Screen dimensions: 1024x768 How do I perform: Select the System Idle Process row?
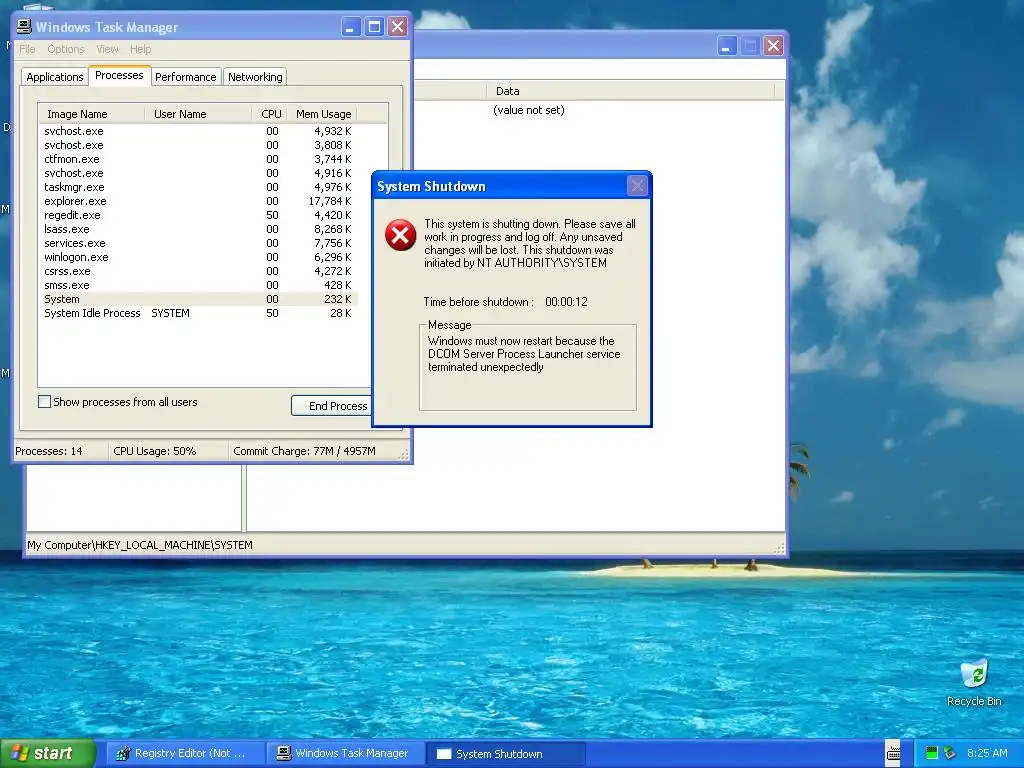coord(198,313)
